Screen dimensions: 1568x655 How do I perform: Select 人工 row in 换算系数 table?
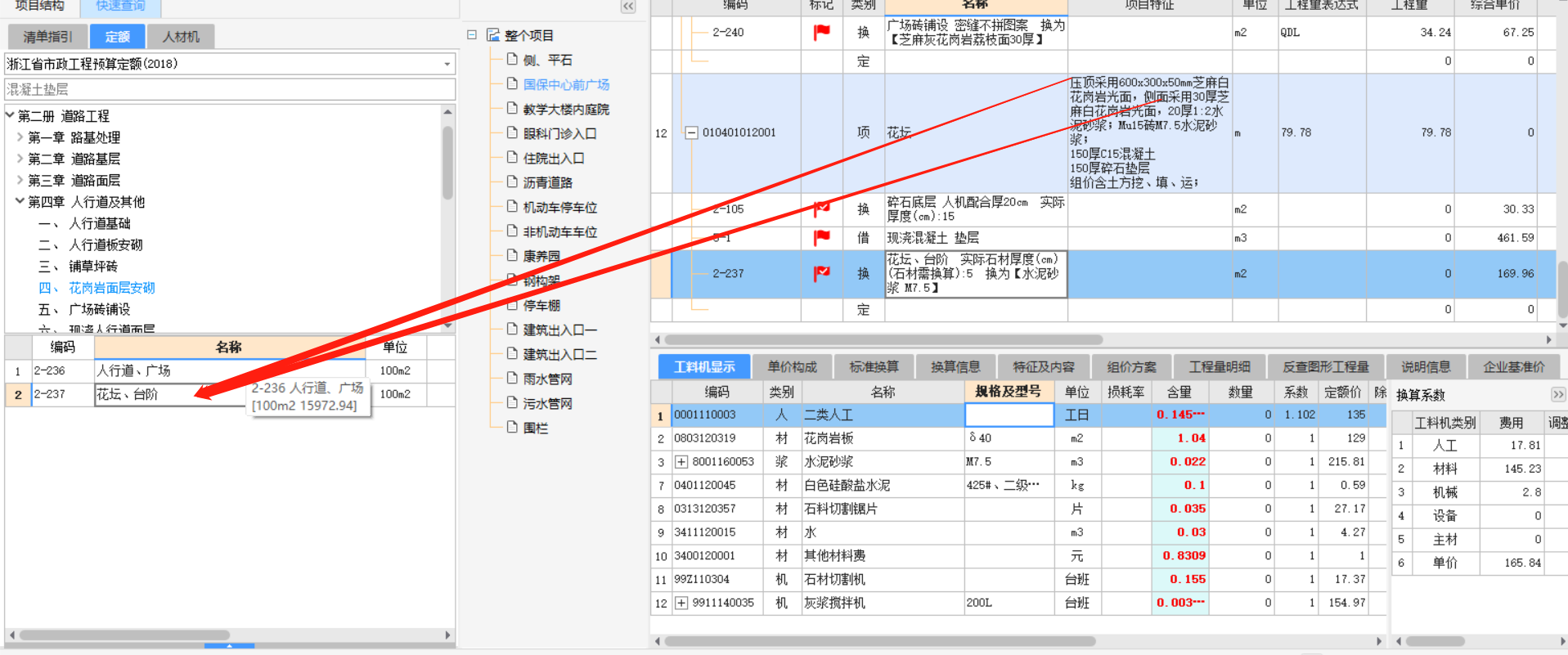(x=1479, y=446)
